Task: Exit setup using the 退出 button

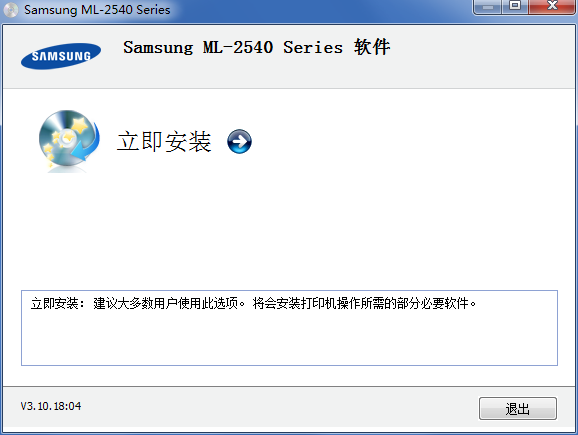Action: [x=518, y=408]
